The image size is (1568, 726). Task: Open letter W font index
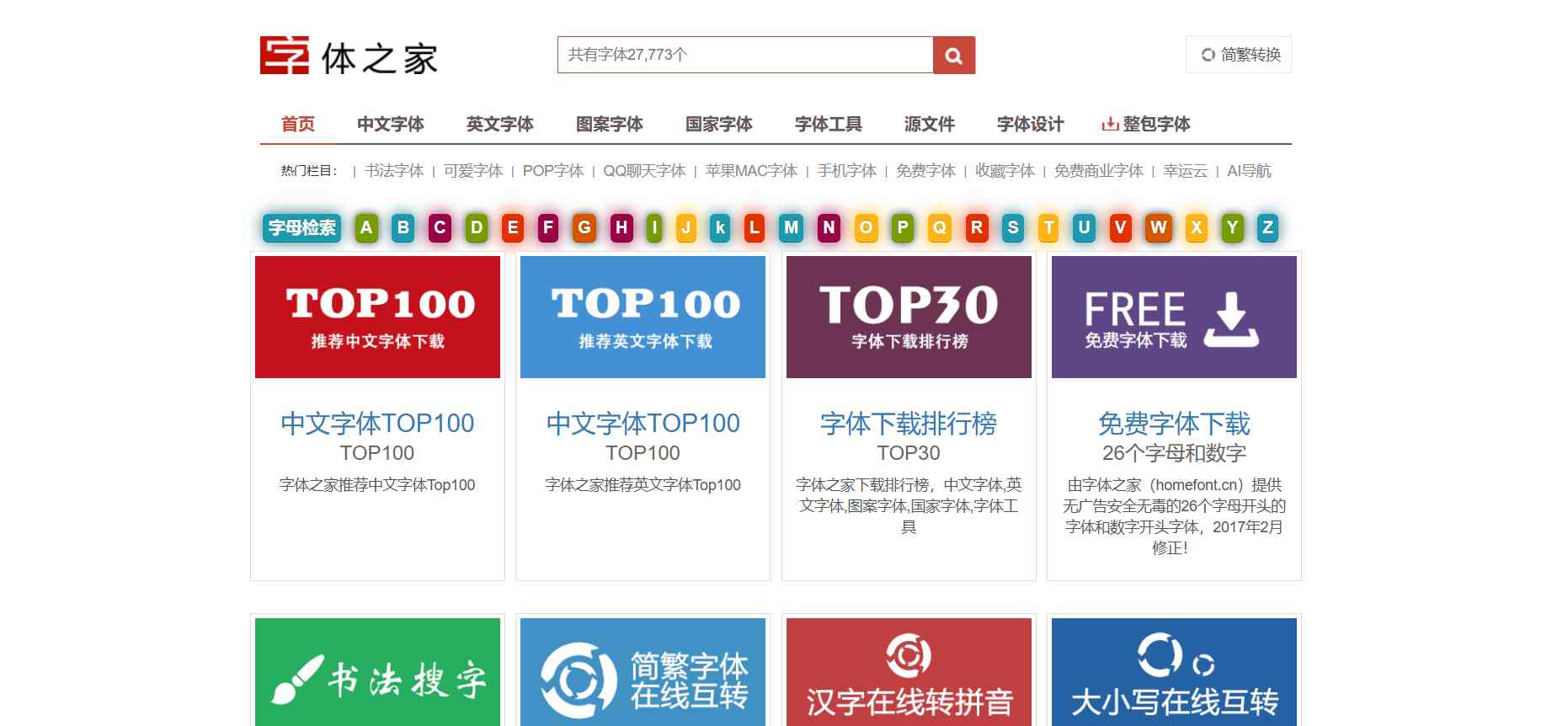(x=1159, y=227)
